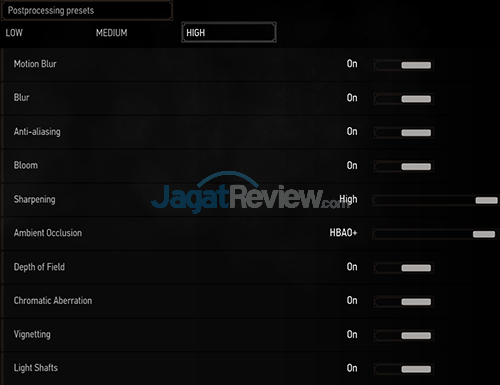Toggle the Vignetting switch
The width and height of the screenshot is (500, 385).
pos(404,335)
